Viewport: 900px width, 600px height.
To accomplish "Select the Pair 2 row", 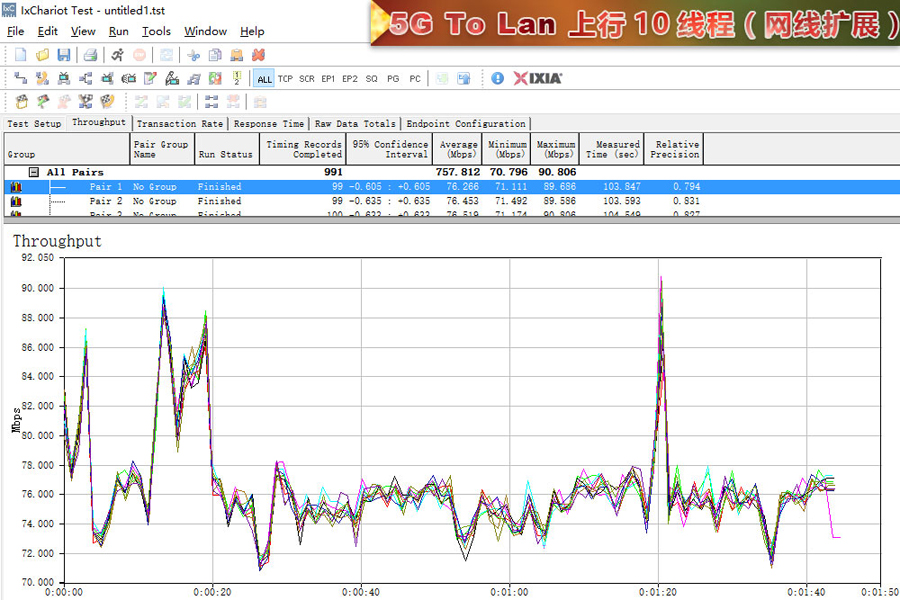I will tap(105, 201).
